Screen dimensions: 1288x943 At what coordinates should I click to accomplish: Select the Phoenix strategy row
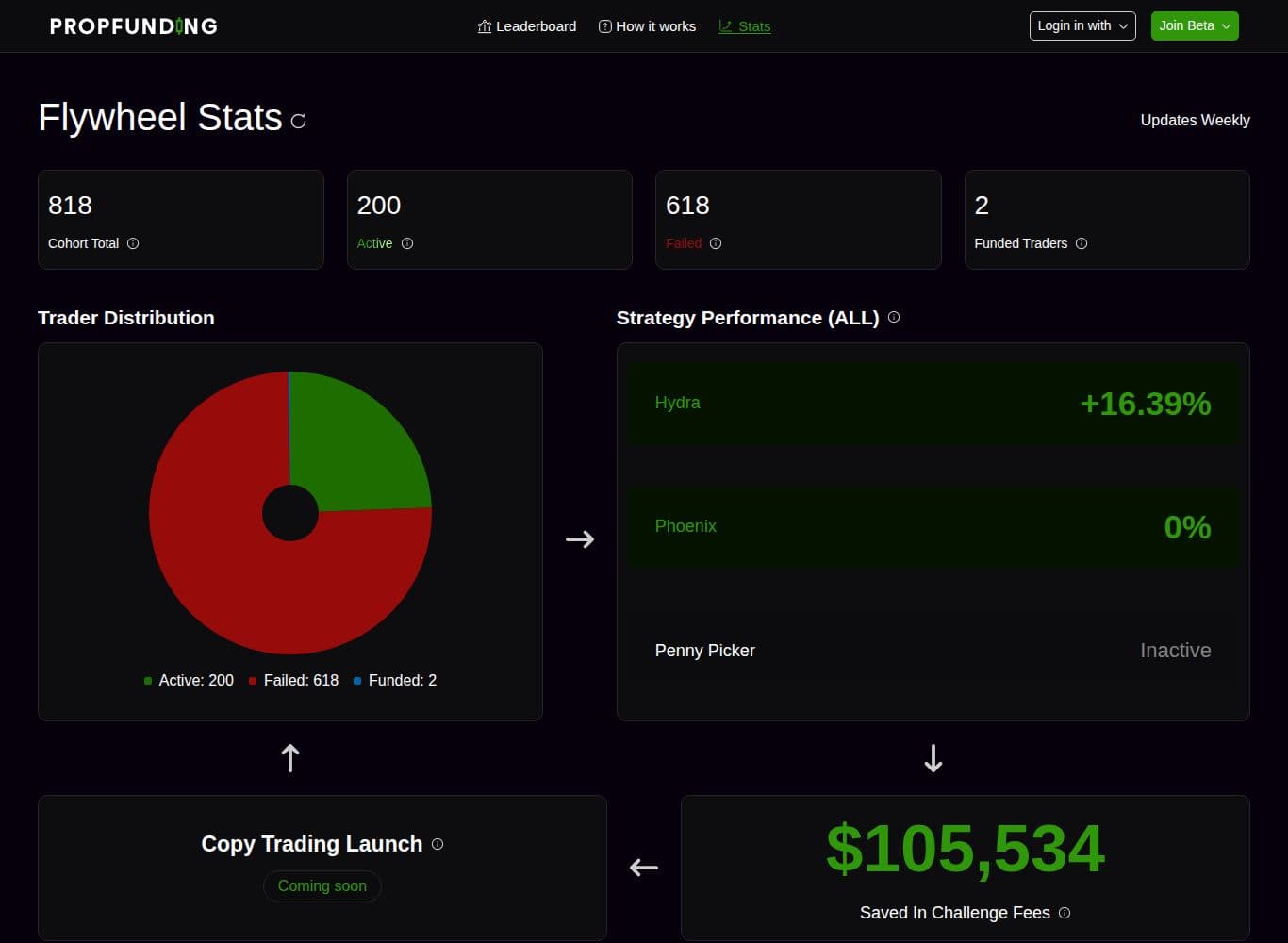click(x=933, y=527)
